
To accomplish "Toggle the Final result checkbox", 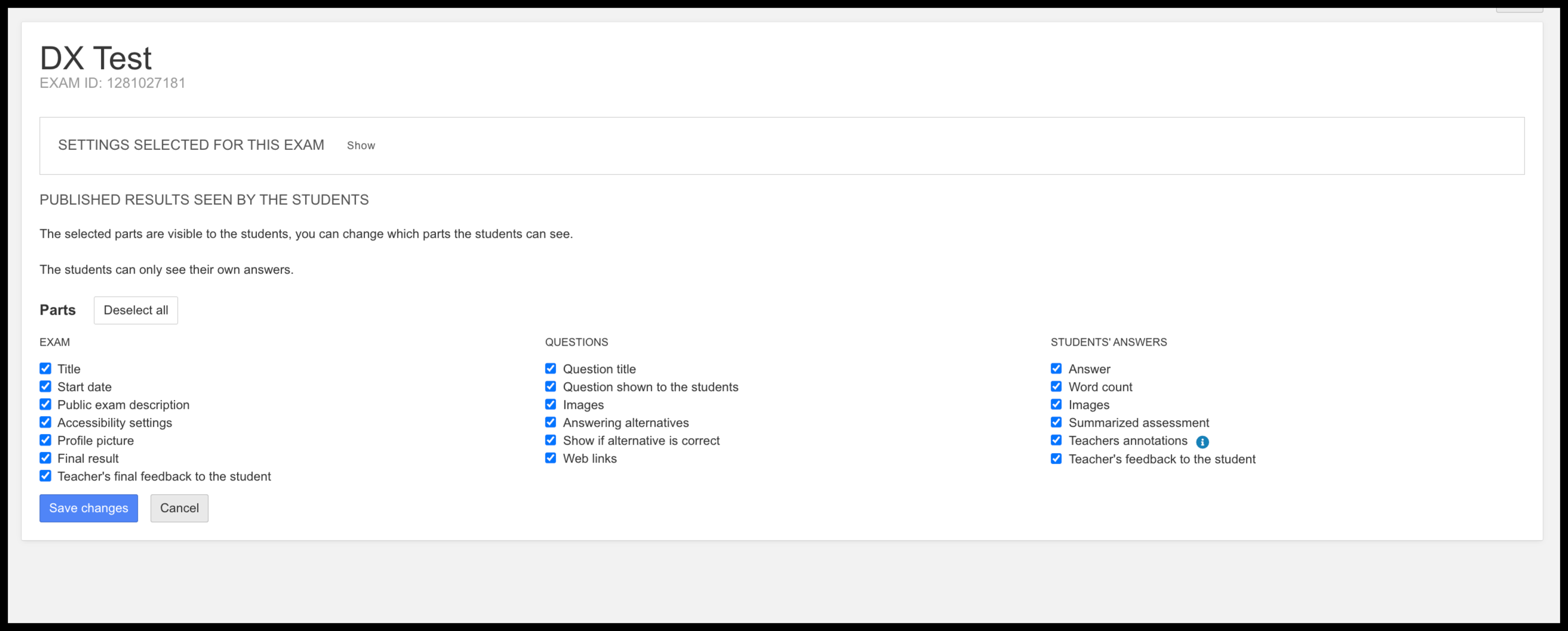I will [45, 458].
